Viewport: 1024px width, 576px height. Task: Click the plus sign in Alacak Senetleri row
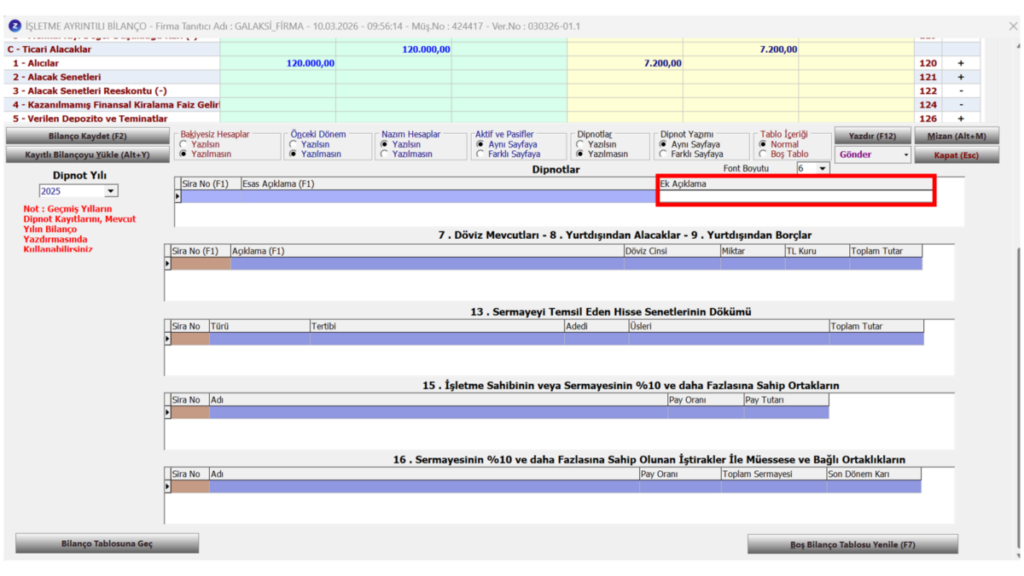[961, 77]
